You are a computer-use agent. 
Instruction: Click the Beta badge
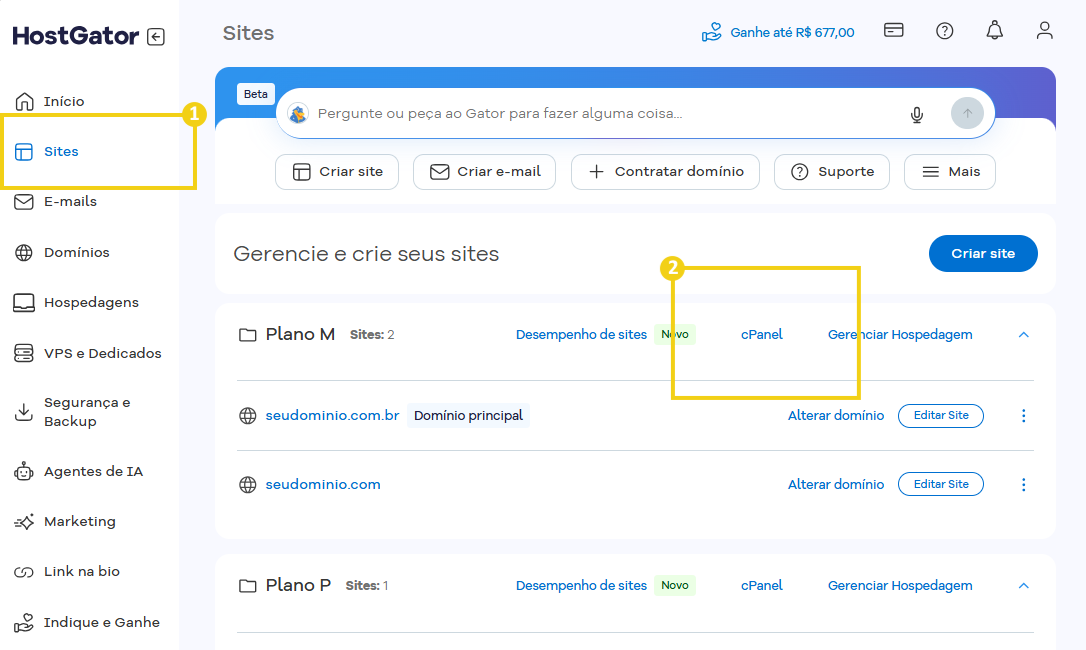click(x=256, y=94)
